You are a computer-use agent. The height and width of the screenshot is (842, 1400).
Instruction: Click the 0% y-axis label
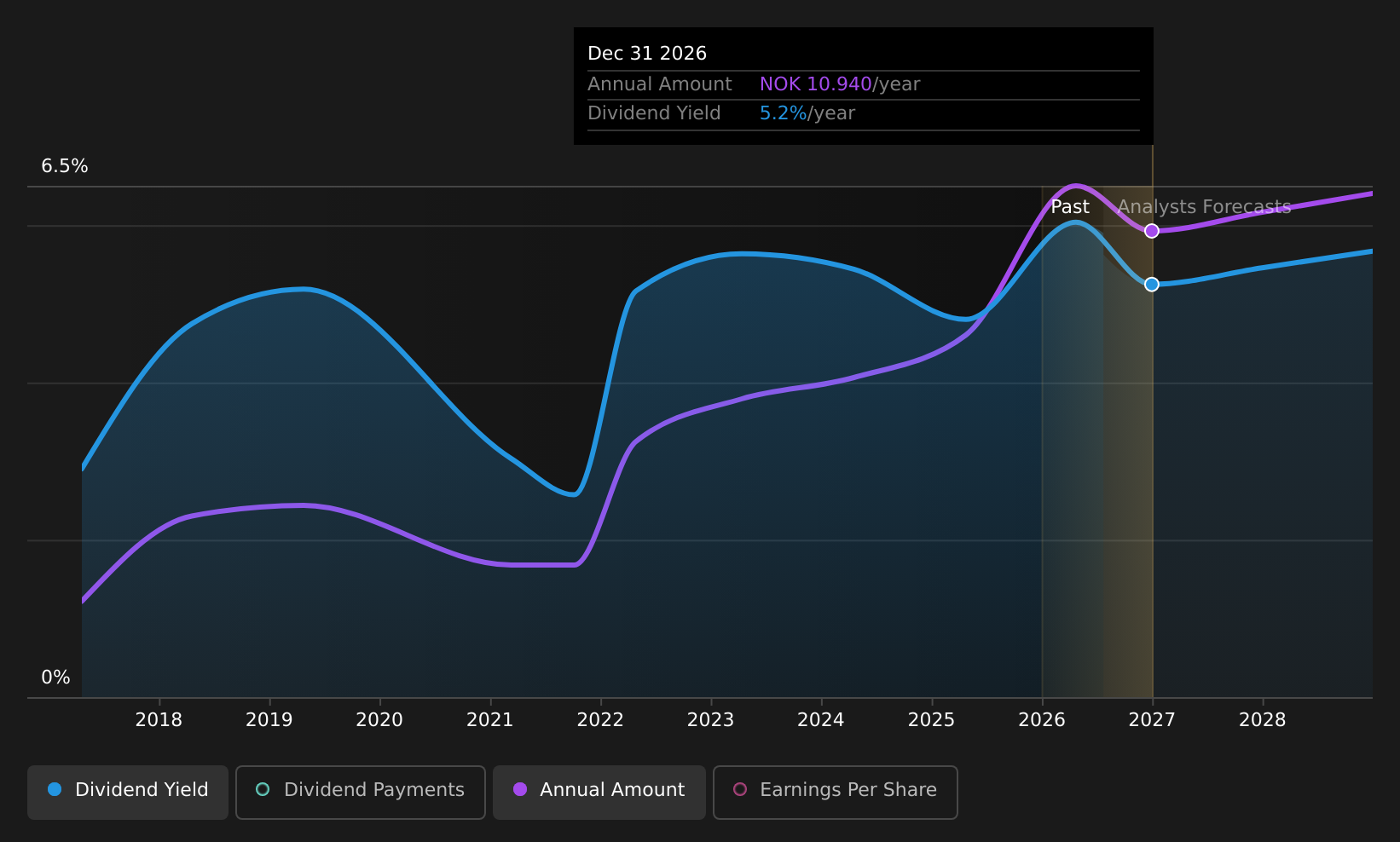[56, 678]
